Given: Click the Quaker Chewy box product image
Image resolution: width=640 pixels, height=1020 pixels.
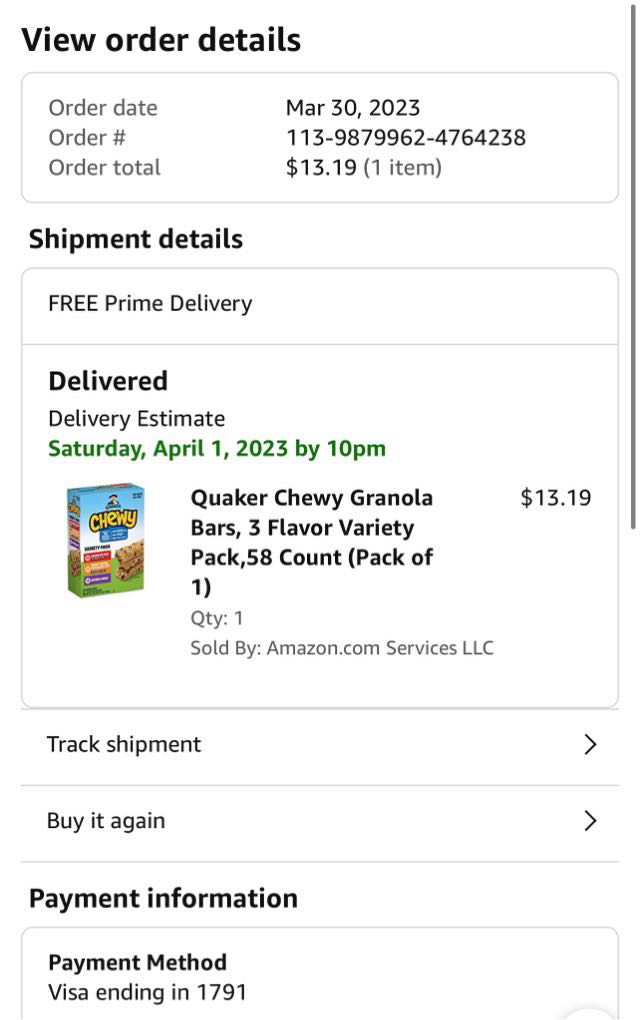Looking at the screenshot, I should coord(105,541).
